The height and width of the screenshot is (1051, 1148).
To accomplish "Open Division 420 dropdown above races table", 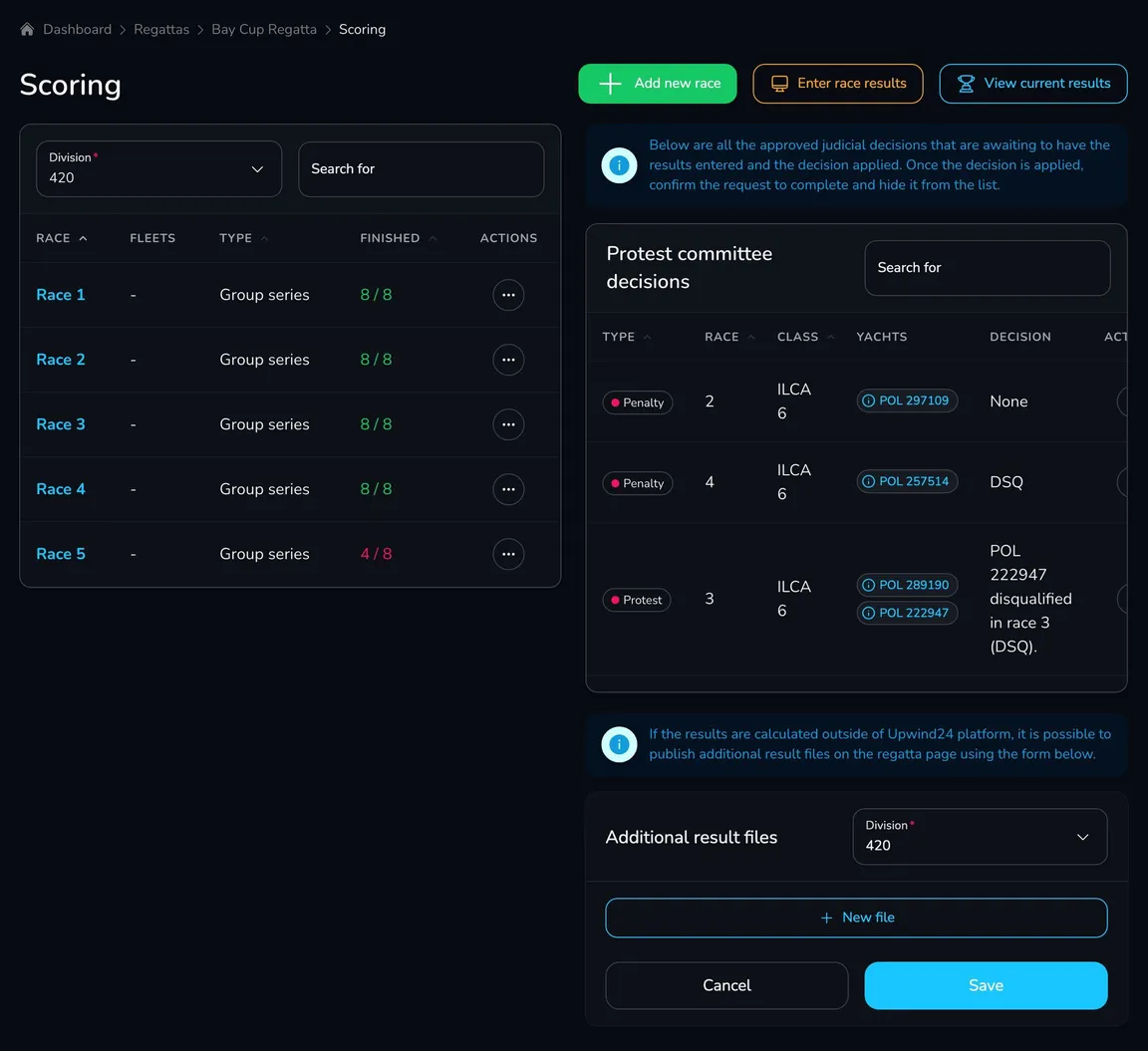I will tap(158, 169).
